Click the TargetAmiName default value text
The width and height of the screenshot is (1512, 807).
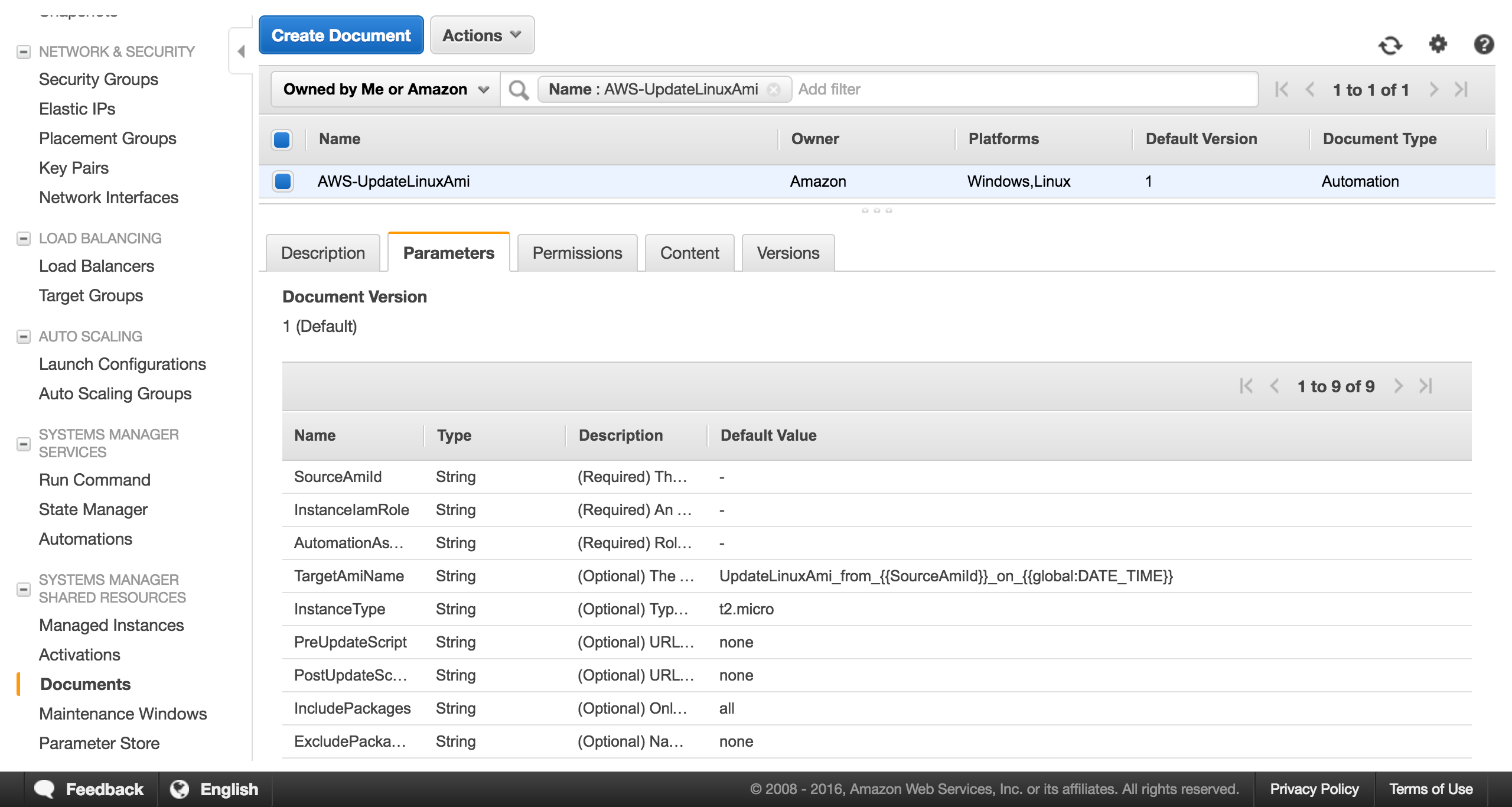pos(946,576)
